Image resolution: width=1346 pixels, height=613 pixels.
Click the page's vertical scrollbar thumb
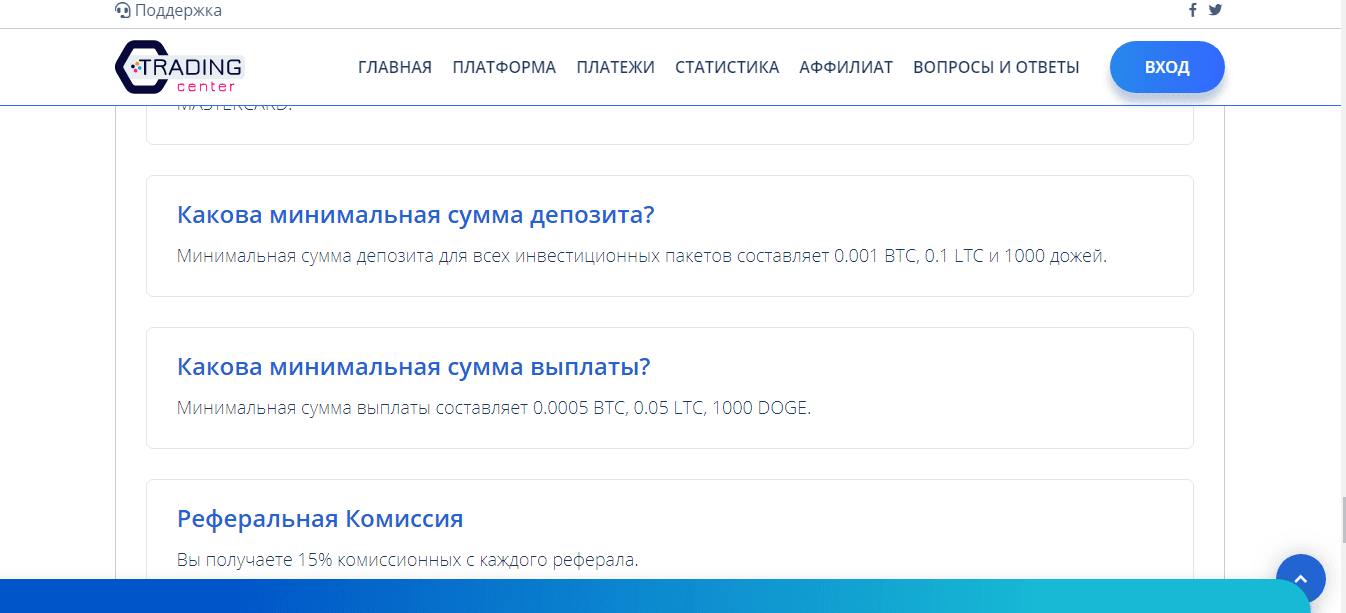[1341, 520]
